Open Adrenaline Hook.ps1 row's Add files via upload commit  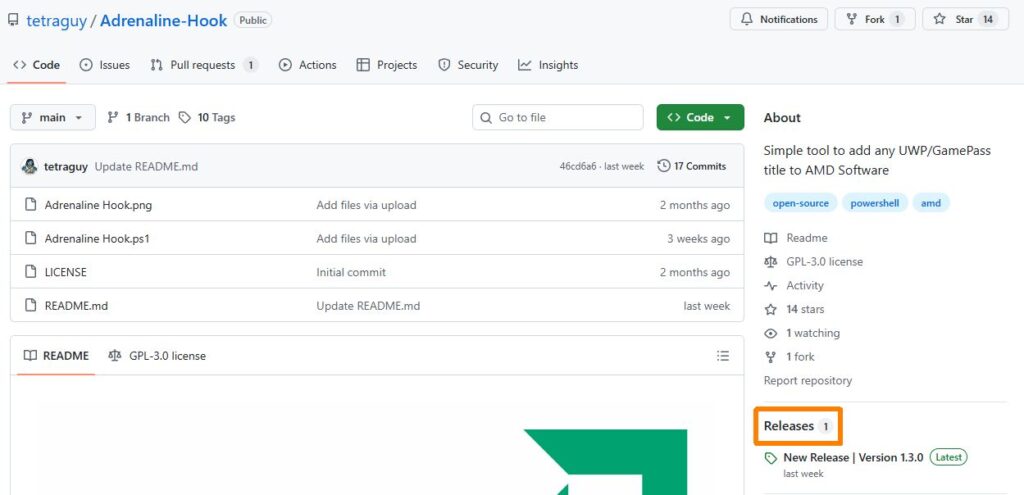tap(366, 239)
